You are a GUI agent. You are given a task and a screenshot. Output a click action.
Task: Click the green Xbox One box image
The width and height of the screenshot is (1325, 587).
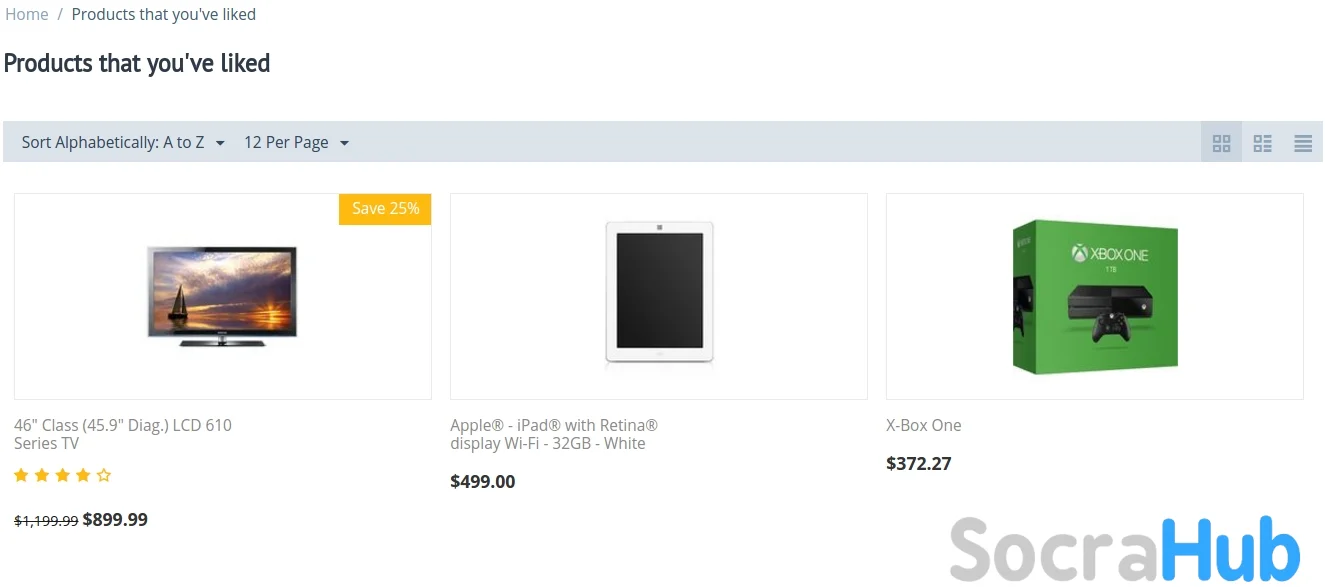coord(1094,296)
